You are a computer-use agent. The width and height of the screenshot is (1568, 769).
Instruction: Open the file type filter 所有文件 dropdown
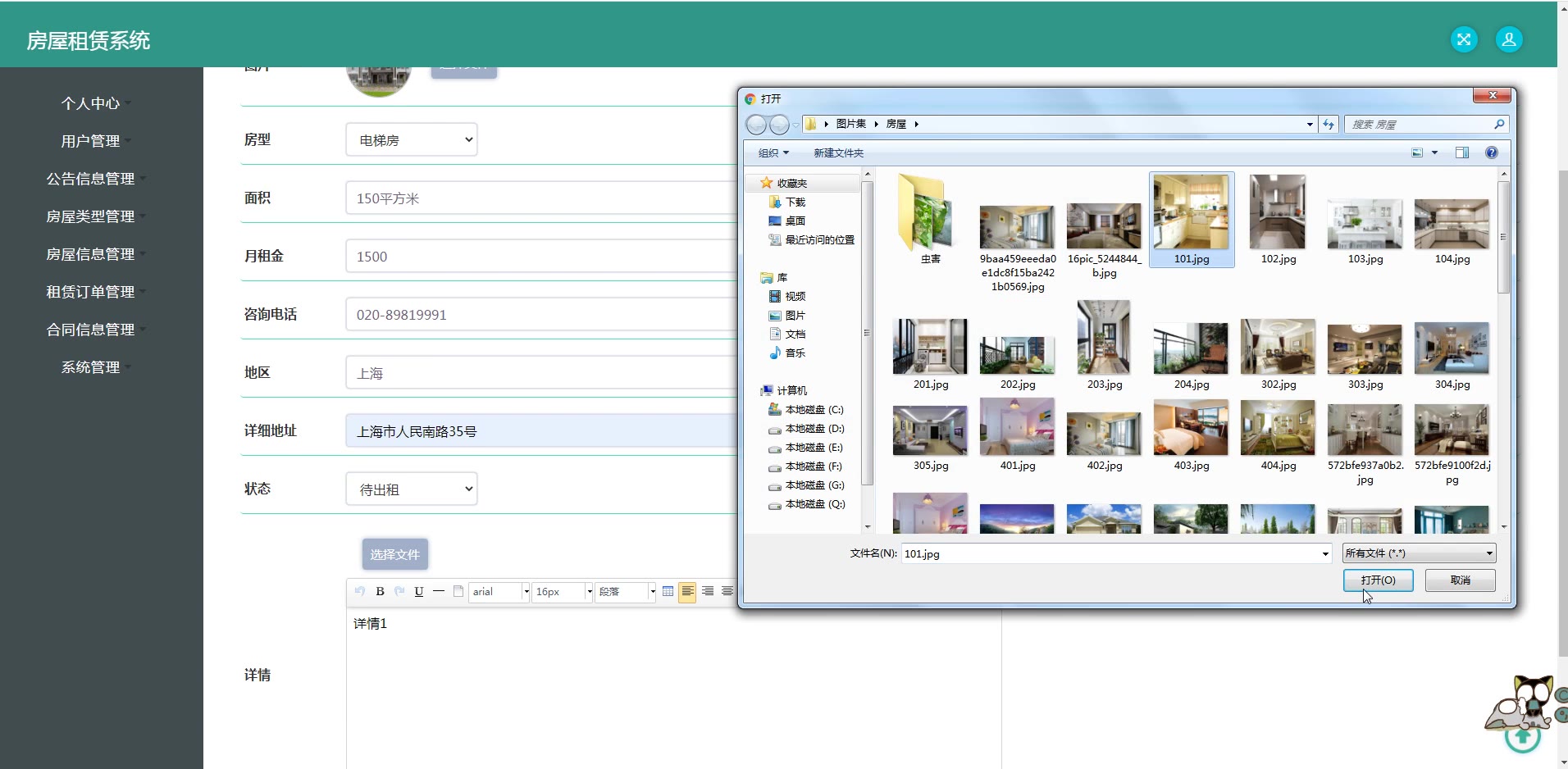click(1419, 553)
